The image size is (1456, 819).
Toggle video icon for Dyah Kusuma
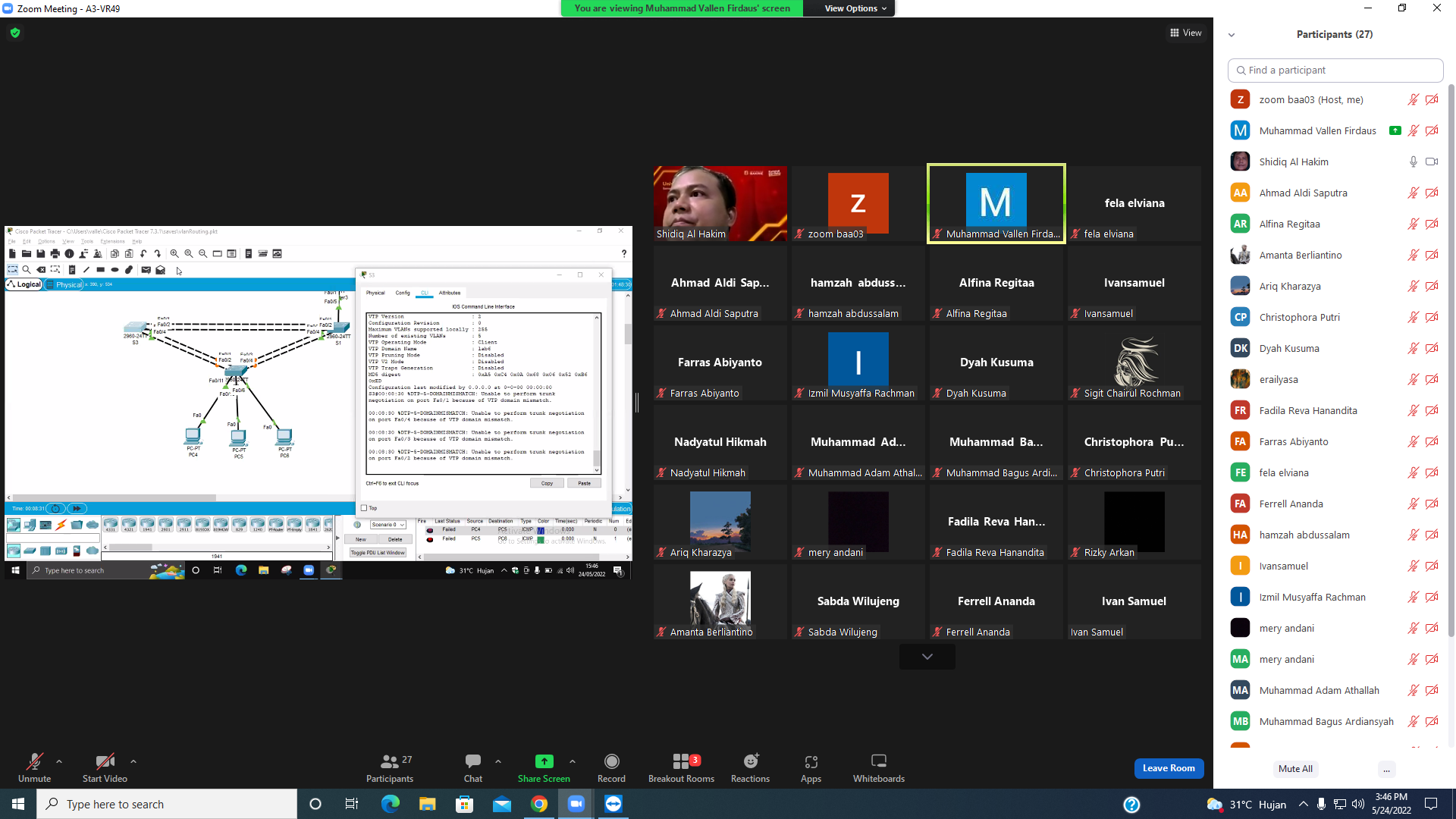click(1432, 348)
